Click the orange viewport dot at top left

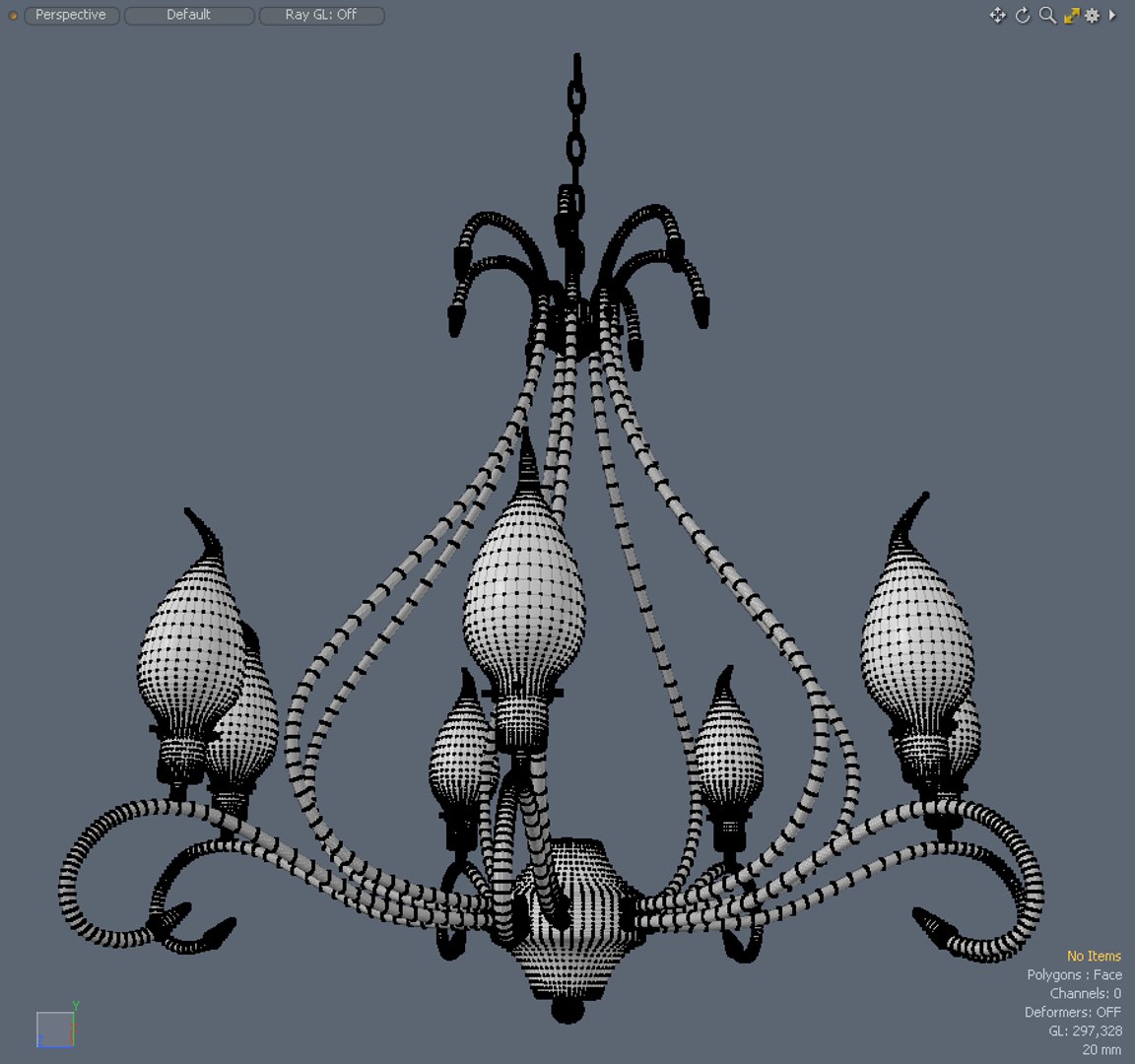pos(12,15)
